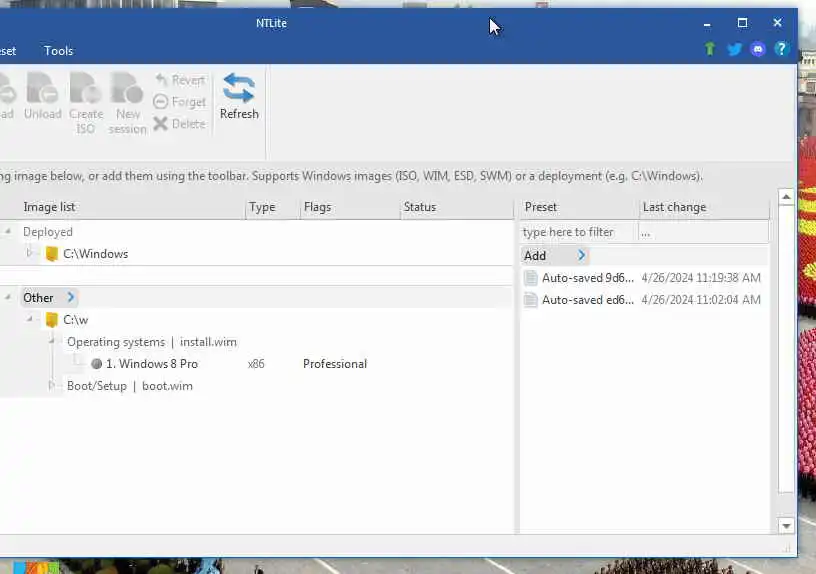Click the green update arrow icon
The height and width of the screenshot is (574, 816).
point(710,49)
